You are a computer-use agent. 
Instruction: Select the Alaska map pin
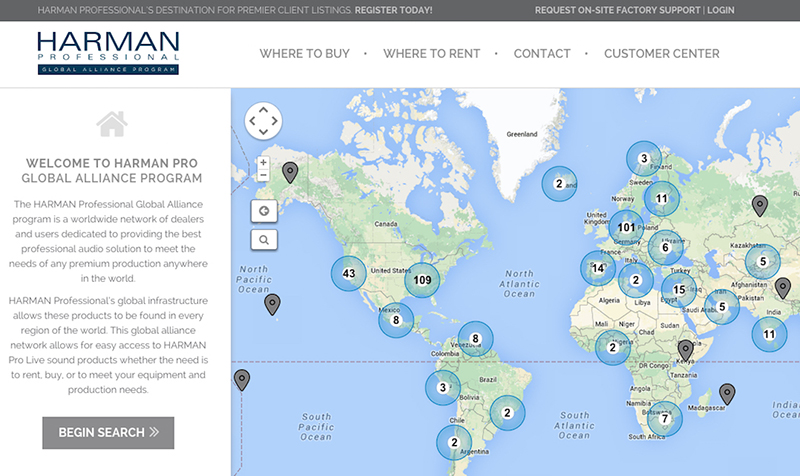coord(290,172)
